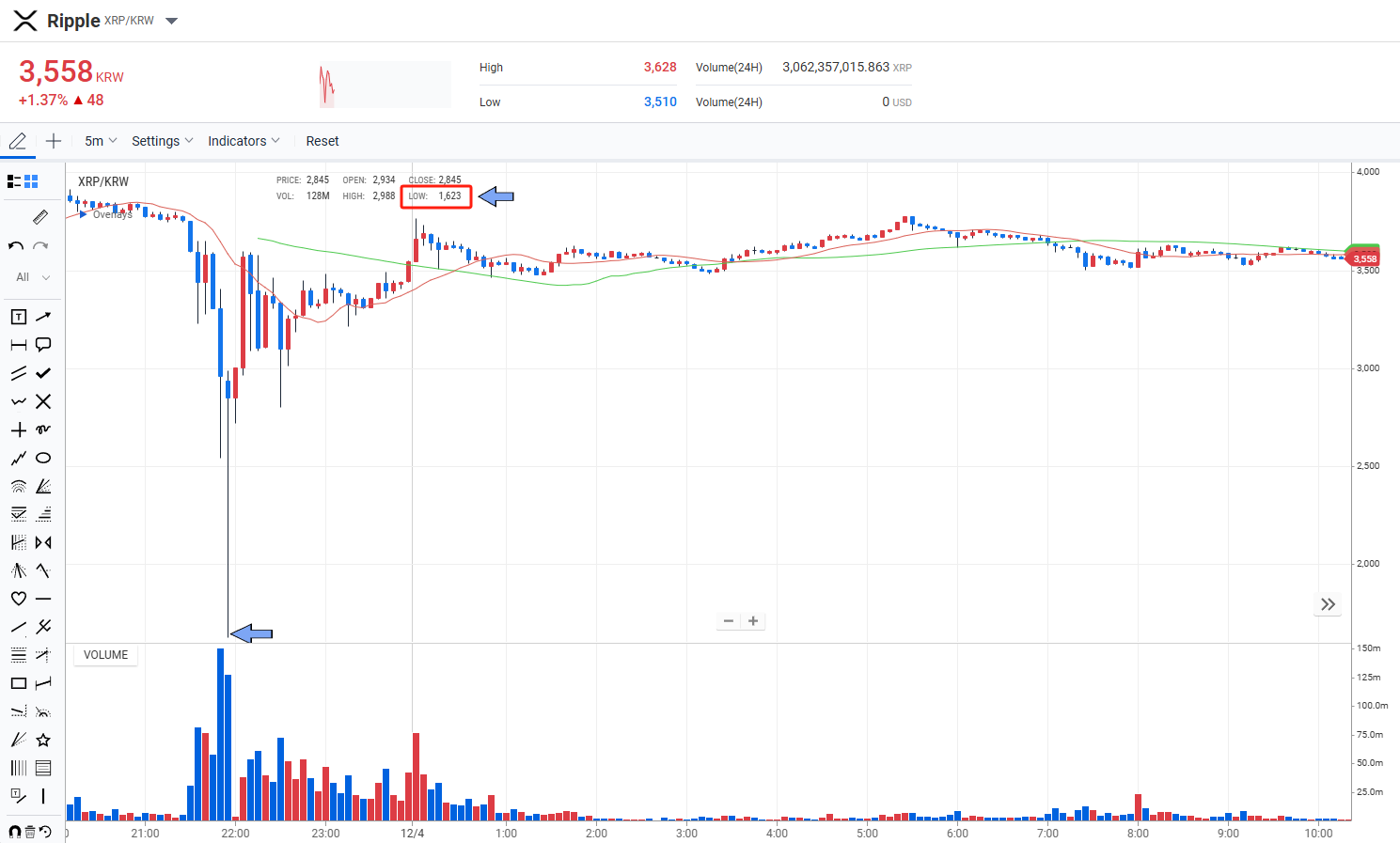Image resolution: width=1400 pixels, height=843 pixels.
Task: Select the ellipse drawing tool
Action: [x=43, y=458]
